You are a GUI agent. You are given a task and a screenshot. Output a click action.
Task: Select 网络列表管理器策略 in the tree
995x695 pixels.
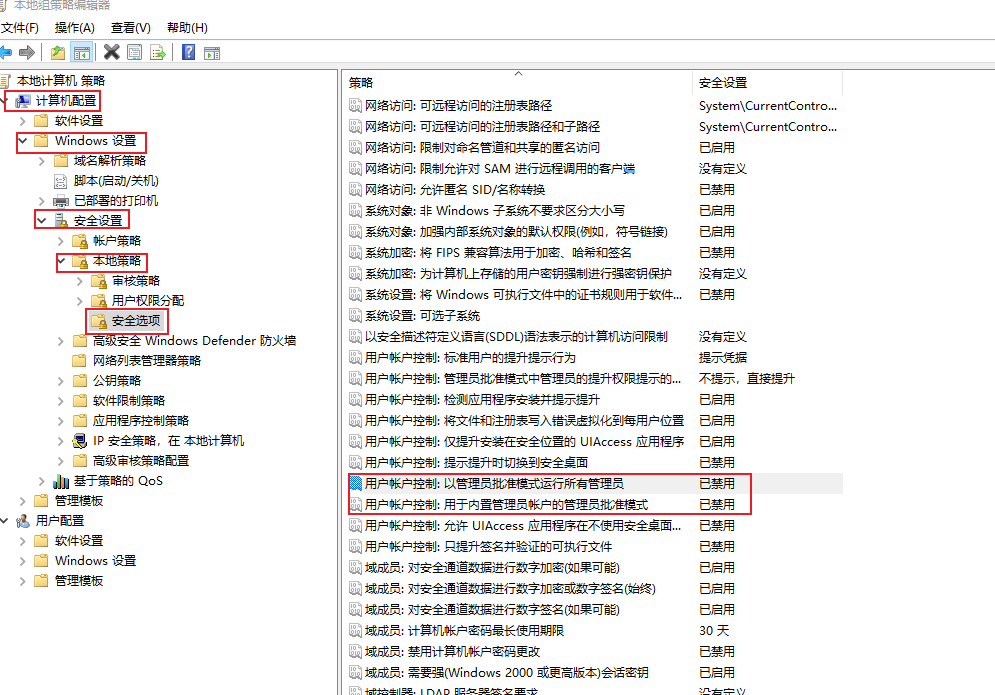(147, 361)
